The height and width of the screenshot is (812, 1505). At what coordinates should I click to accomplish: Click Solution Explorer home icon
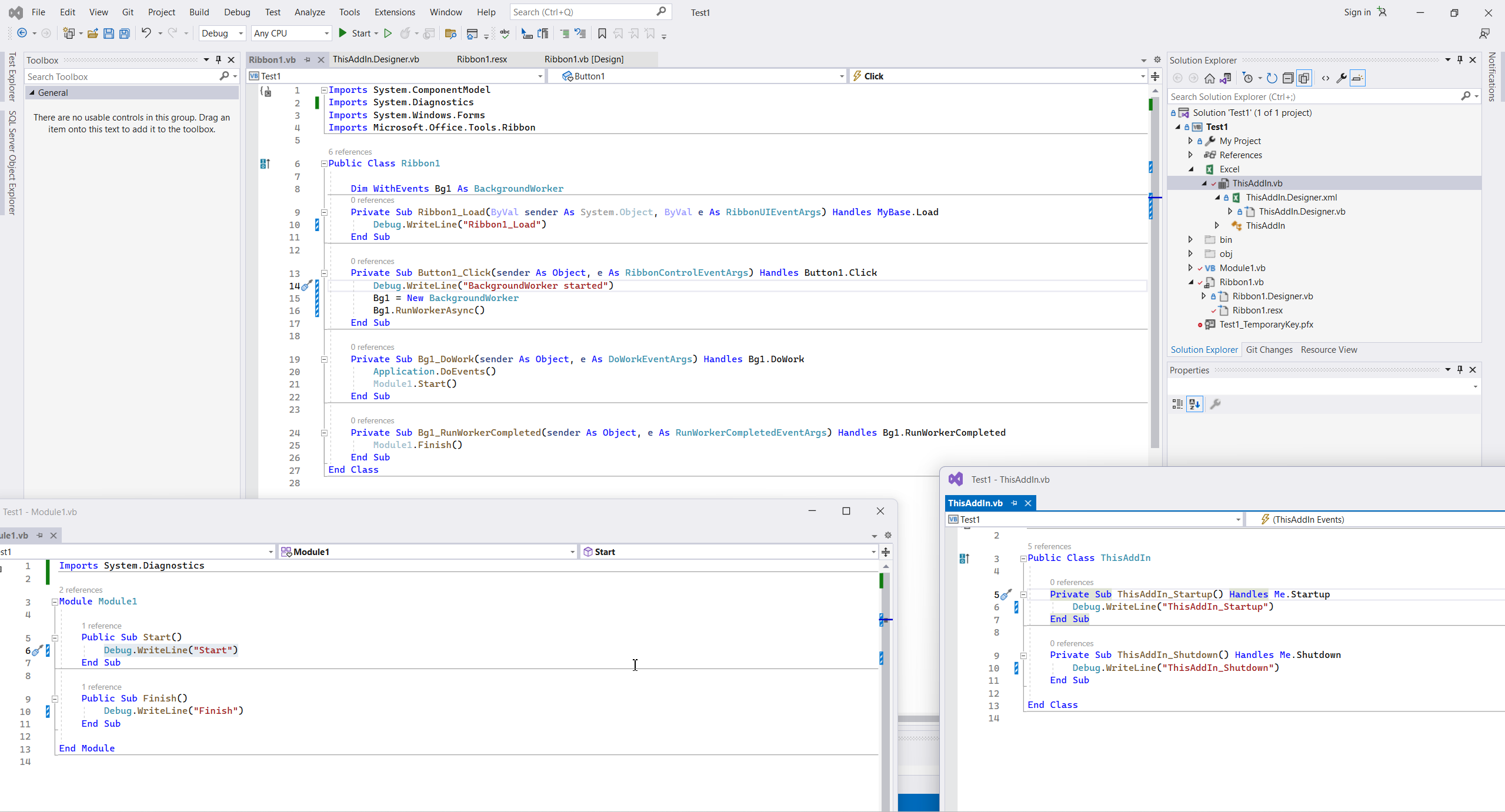[1209, 78]
